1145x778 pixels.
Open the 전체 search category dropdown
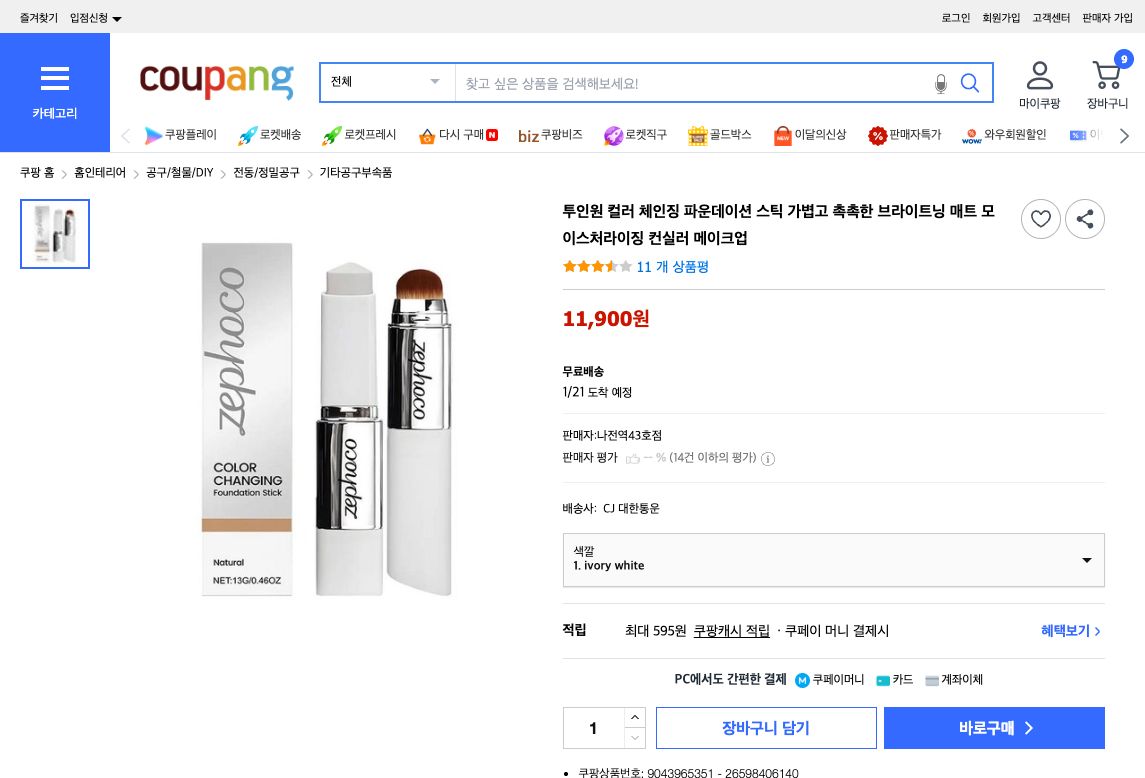point(386,82)
